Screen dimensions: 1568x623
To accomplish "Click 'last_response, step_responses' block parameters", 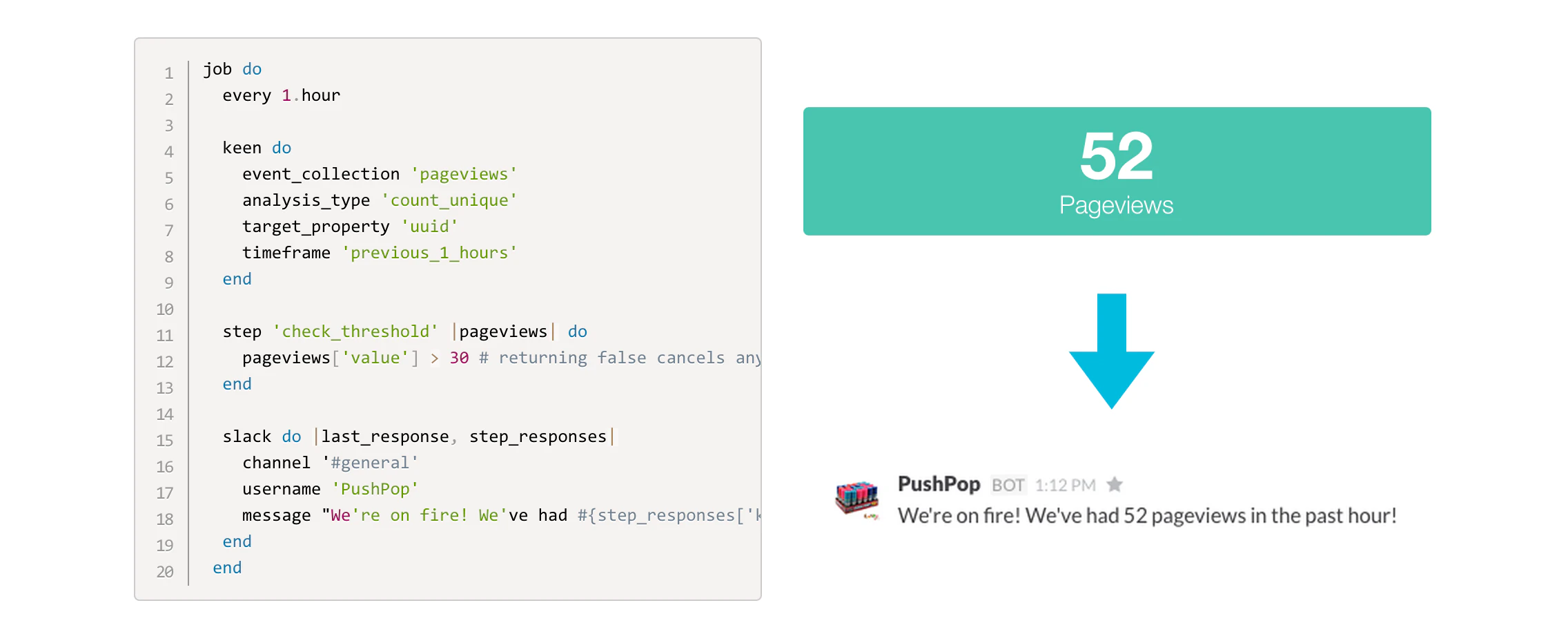I will pyautogui.click(x=464, y=437).
